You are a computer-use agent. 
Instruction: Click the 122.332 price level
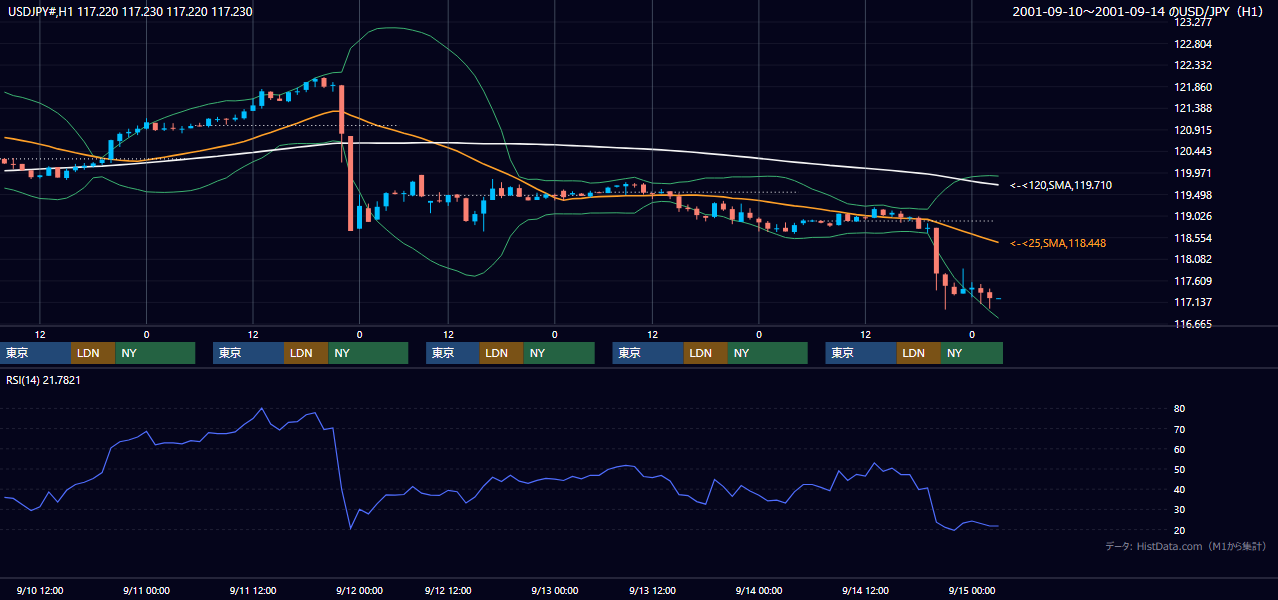(x=1192, y=65)
